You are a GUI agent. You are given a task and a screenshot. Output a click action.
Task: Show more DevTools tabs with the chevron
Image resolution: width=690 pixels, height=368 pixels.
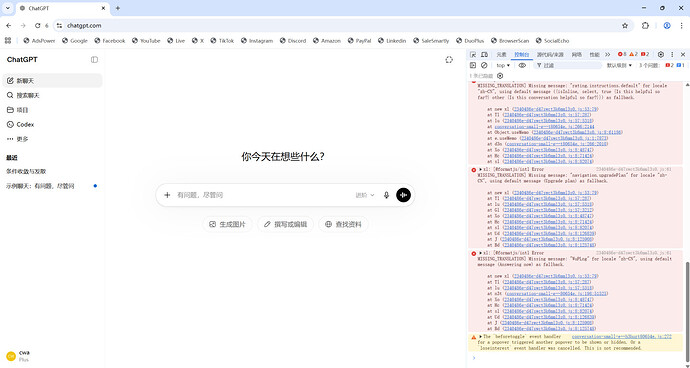(607, 55)
